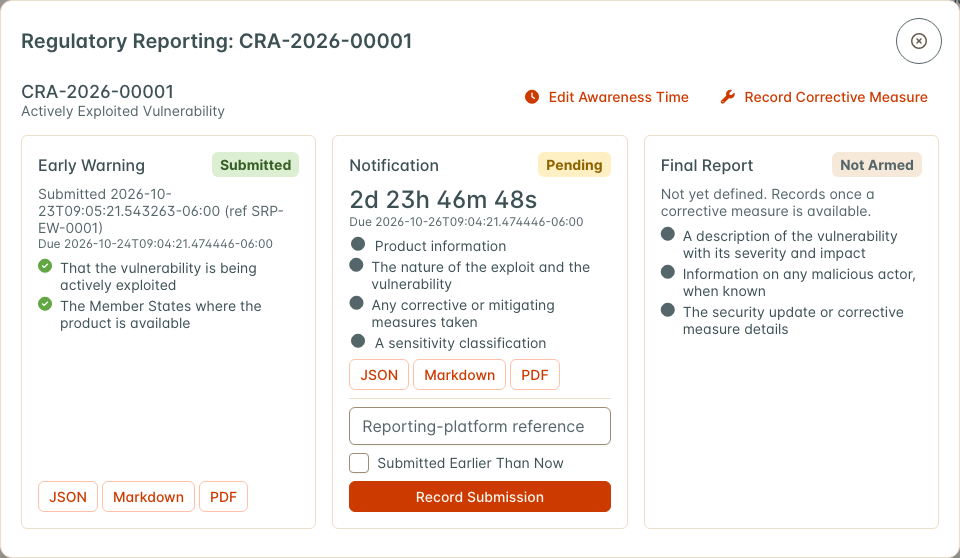Download Early Warning as JSON
This screenshot has height=558, width=960.
pos(68,497)
